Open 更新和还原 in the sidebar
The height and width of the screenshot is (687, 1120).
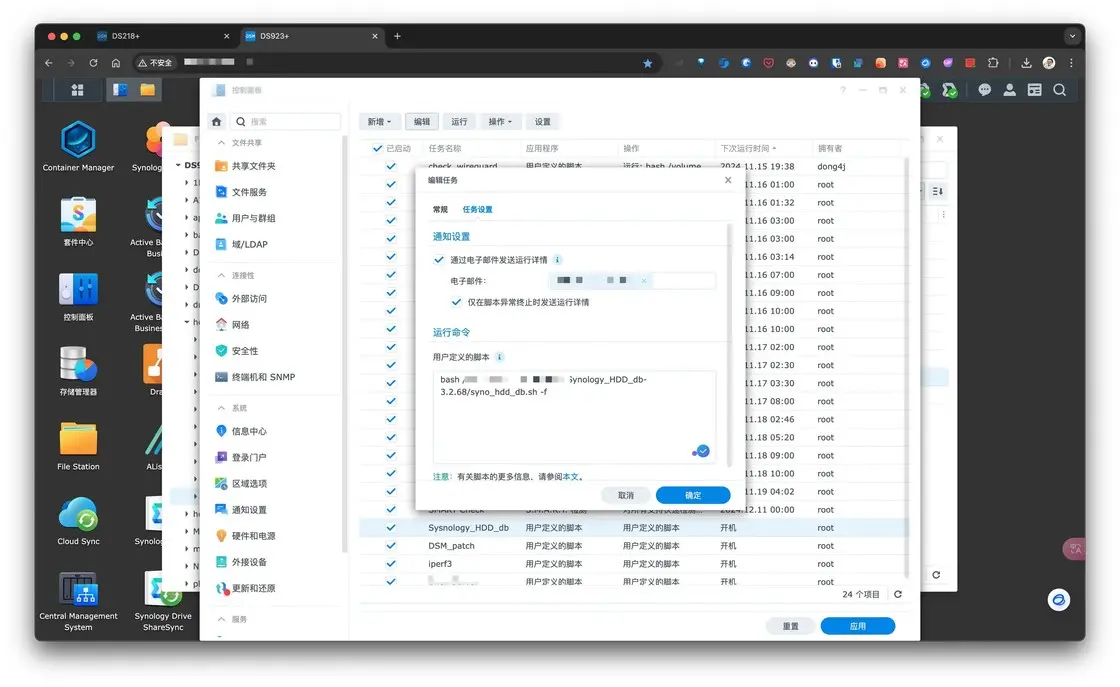click(245, 588)
